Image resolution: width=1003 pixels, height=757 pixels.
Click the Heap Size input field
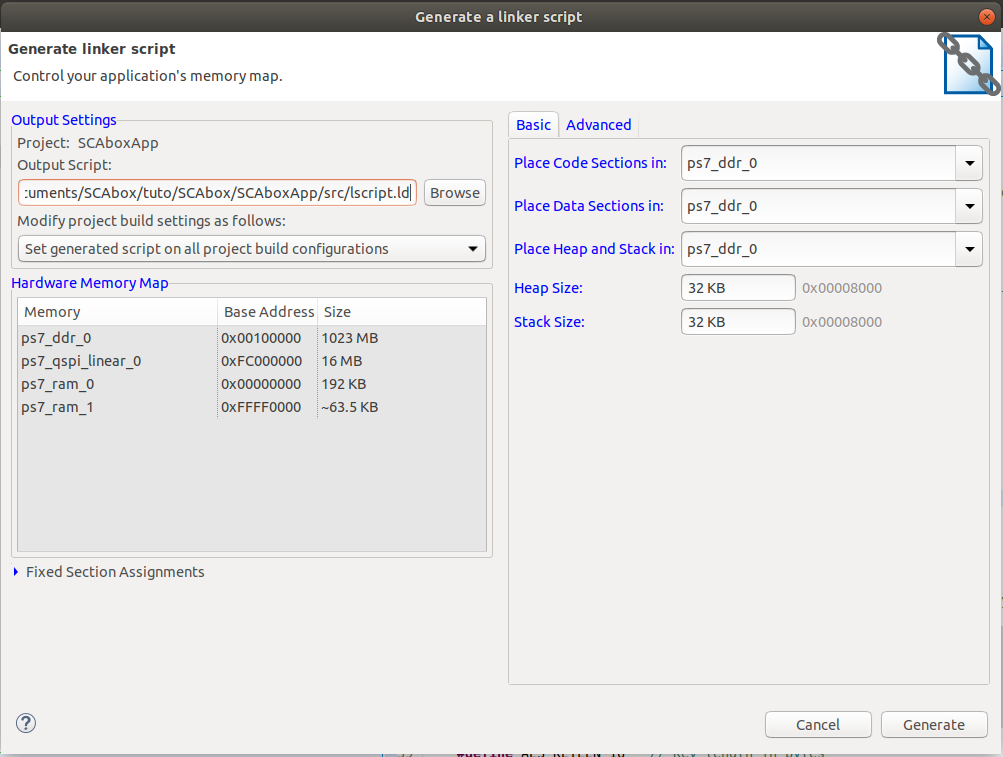(738, 288)
